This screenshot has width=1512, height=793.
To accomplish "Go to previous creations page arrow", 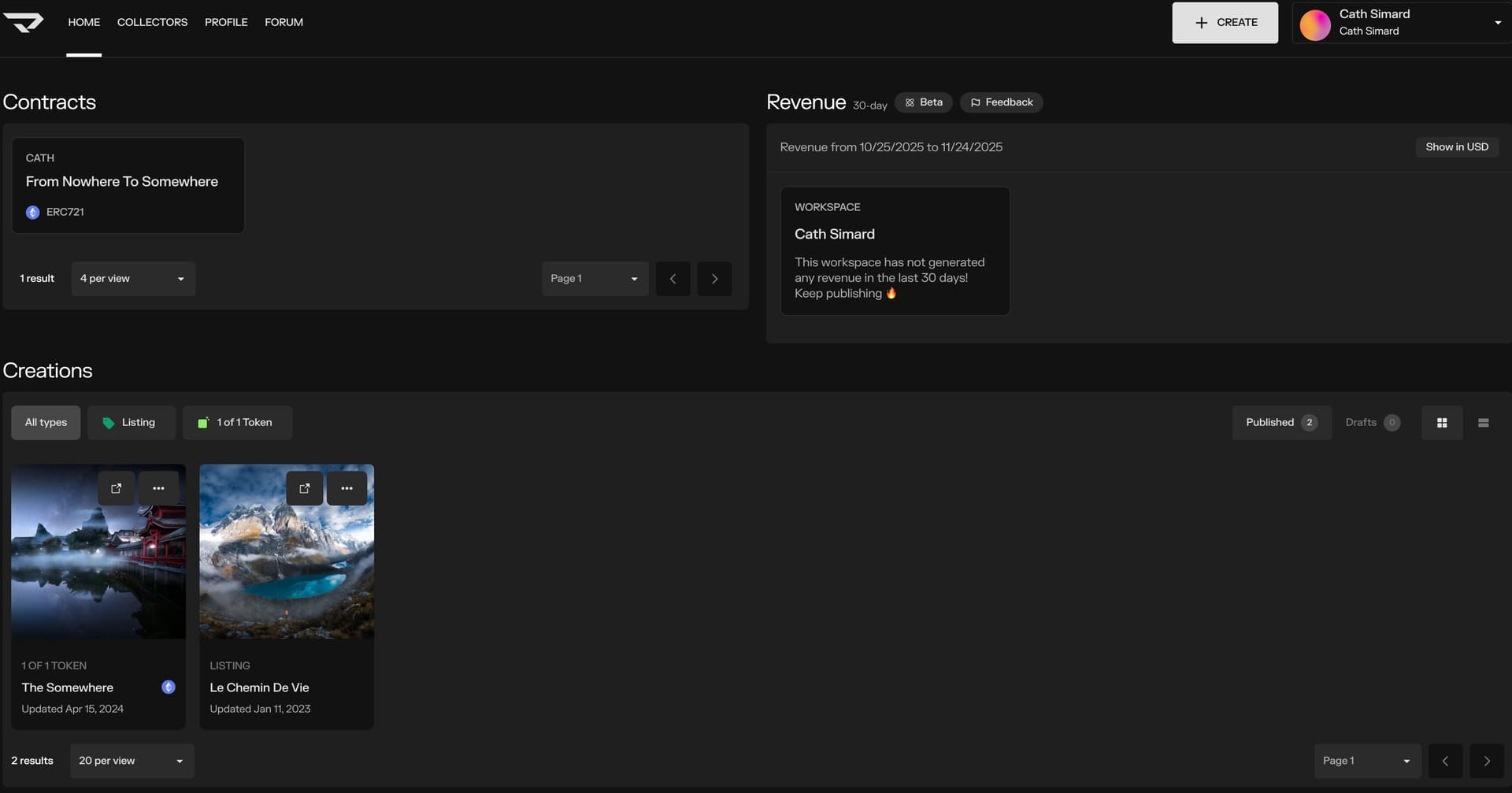I will coord(1445,761).
